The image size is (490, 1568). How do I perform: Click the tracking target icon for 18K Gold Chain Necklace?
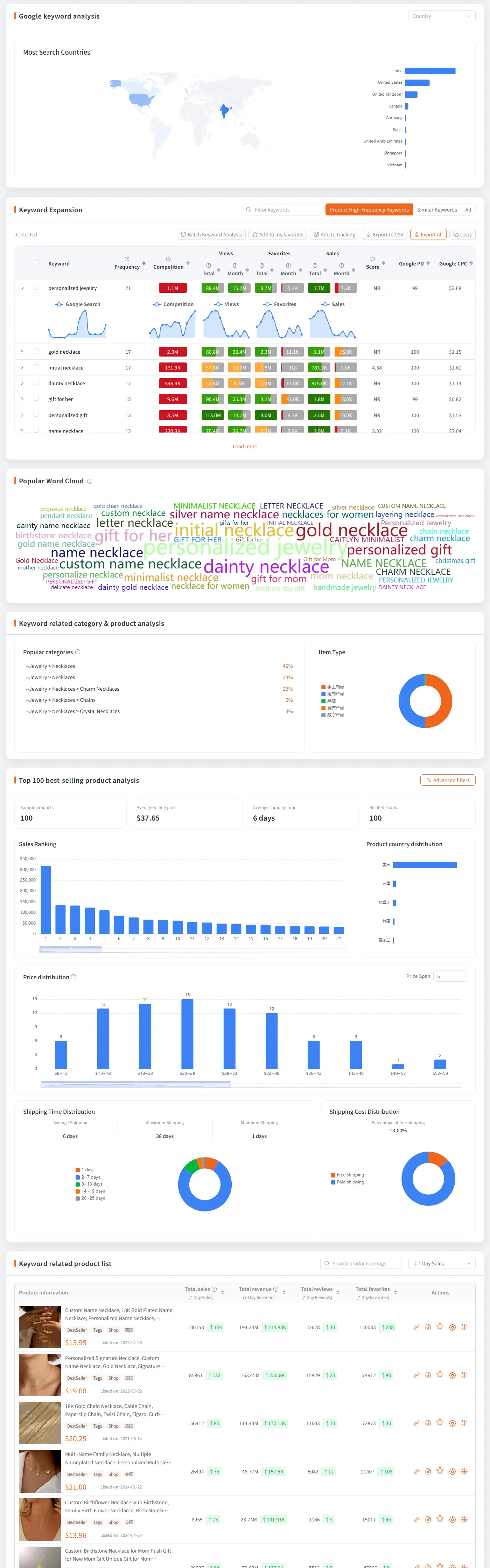click(452, 1423)
